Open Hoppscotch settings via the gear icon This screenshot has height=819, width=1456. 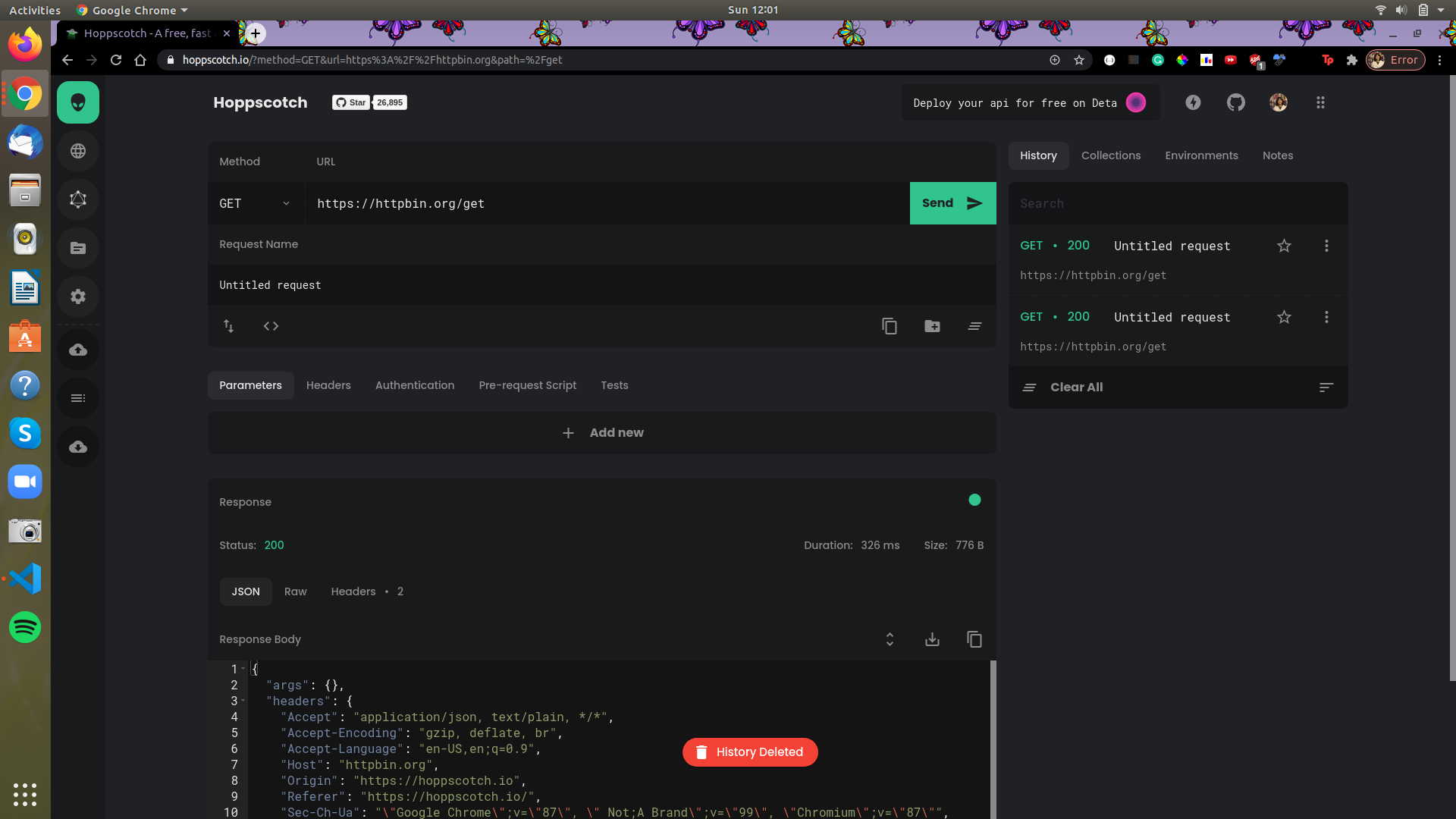click(77, 297)
